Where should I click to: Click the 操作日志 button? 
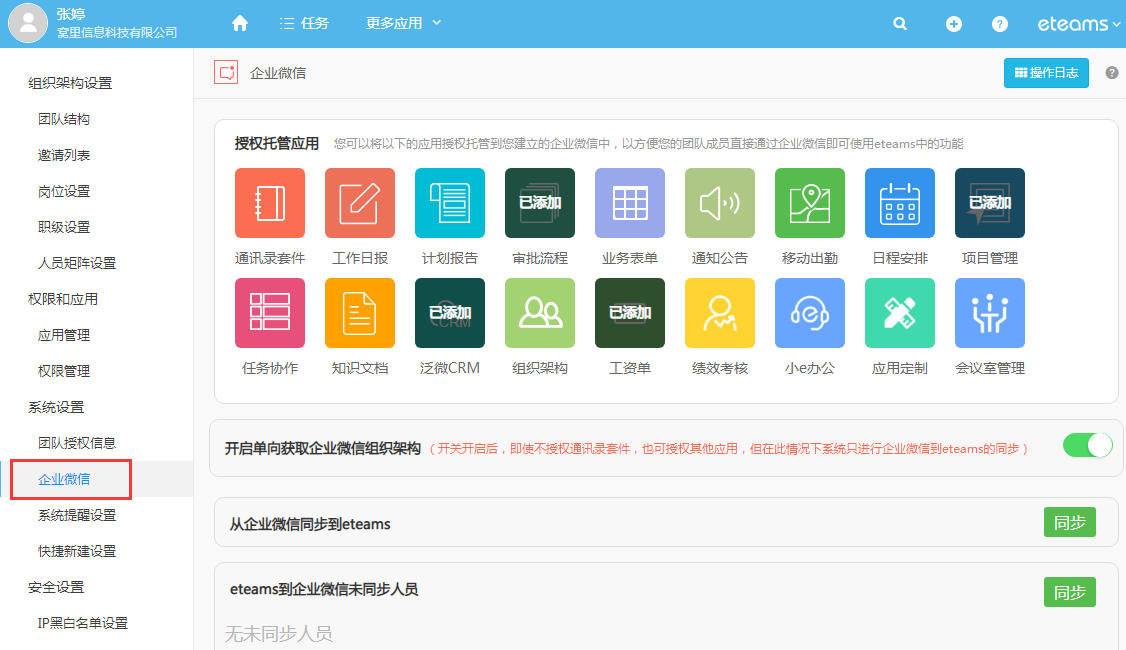1046,73
